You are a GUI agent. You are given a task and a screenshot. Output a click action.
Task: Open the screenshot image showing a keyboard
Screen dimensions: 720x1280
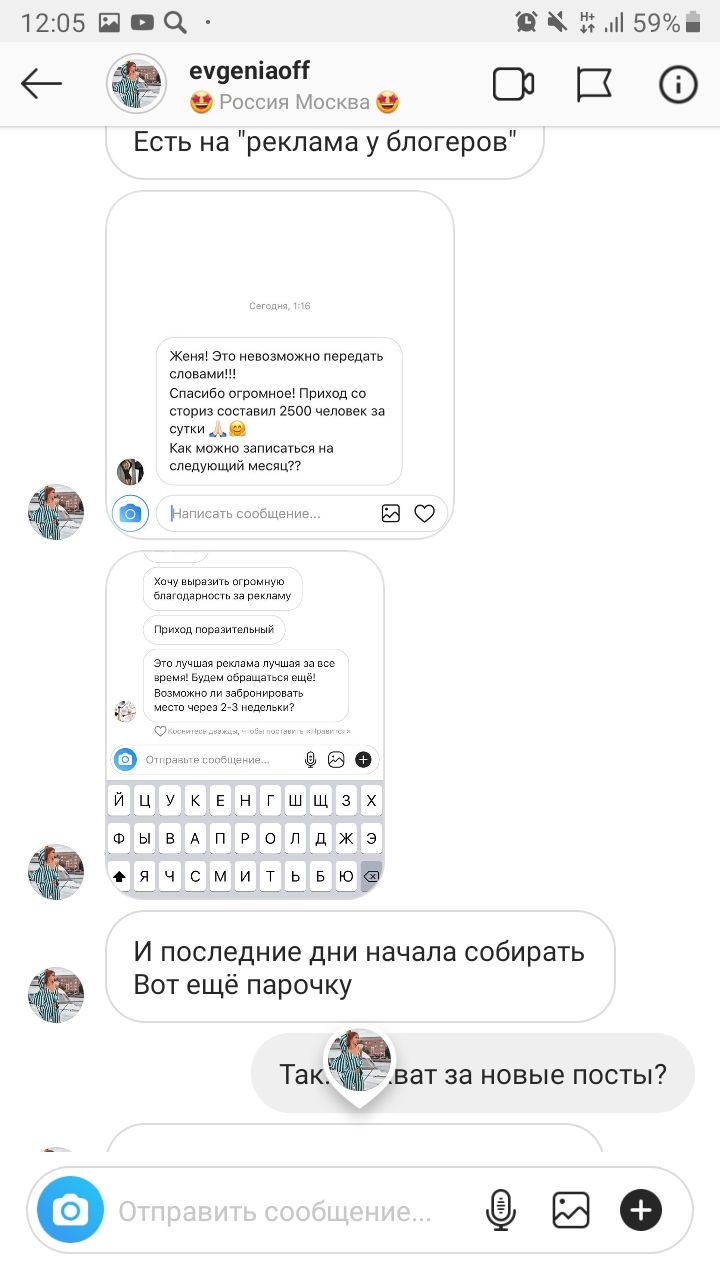pyautogui.click(x=245, y=724)
